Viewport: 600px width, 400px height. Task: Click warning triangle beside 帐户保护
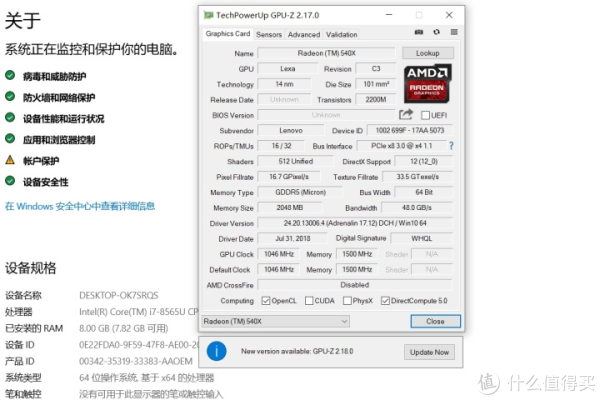click(10, 160)
